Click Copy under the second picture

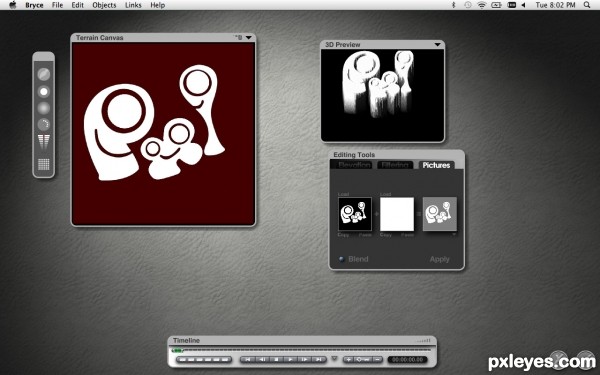(x=386, y=235)
